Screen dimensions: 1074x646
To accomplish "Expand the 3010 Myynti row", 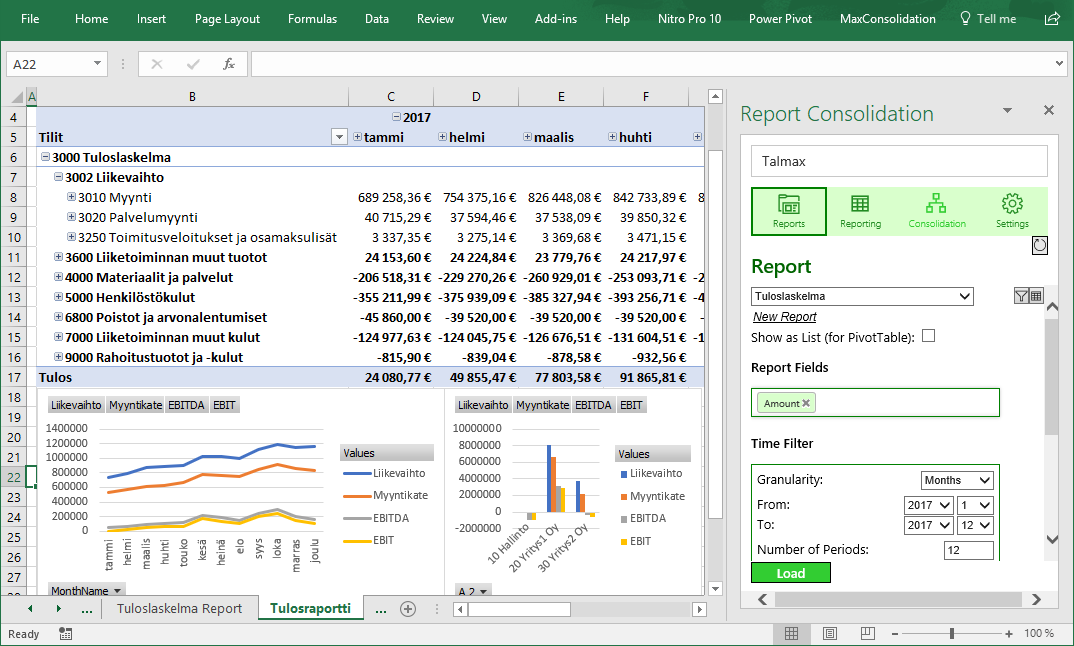I will point(72,197).
